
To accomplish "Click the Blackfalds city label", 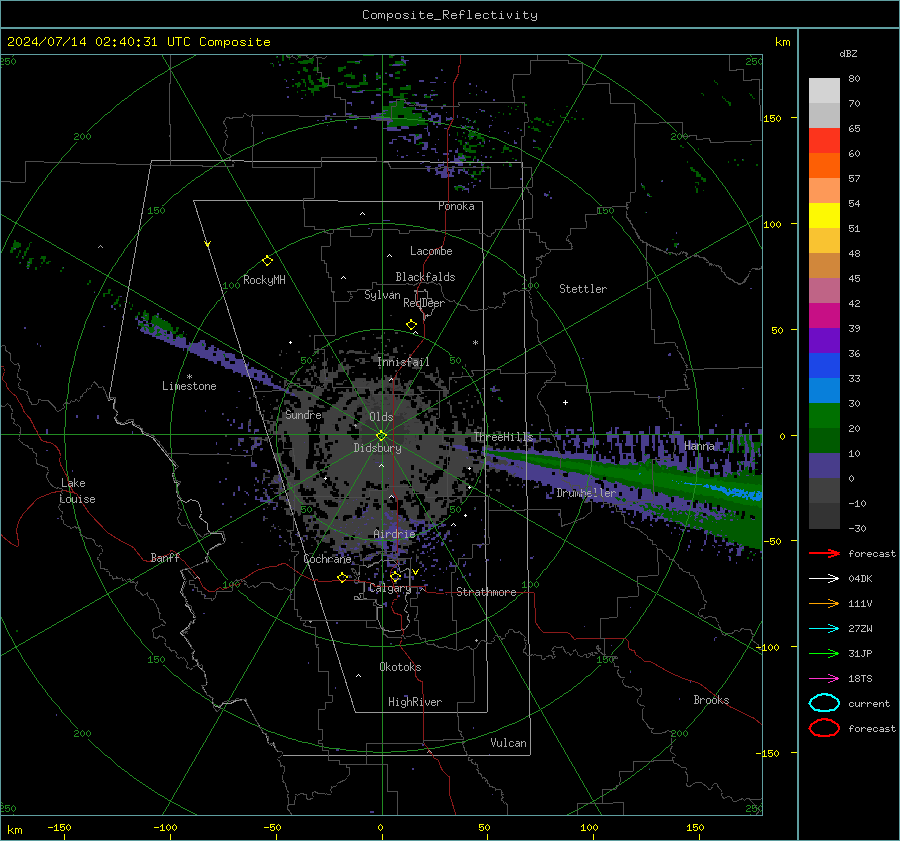I will click(x=425, y=277).
